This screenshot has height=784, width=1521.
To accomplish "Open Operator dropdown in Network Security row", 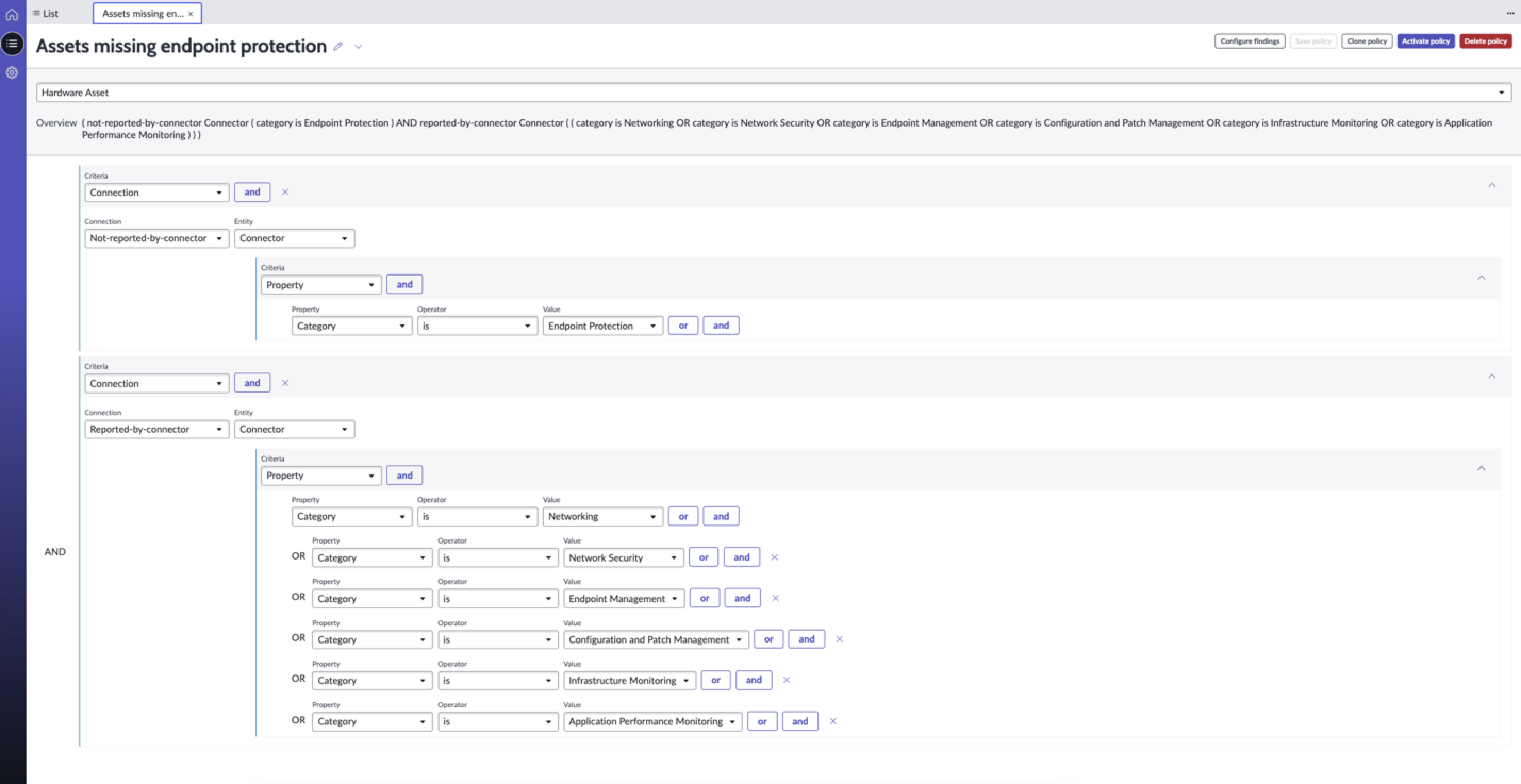I will [x=498, y=558].
